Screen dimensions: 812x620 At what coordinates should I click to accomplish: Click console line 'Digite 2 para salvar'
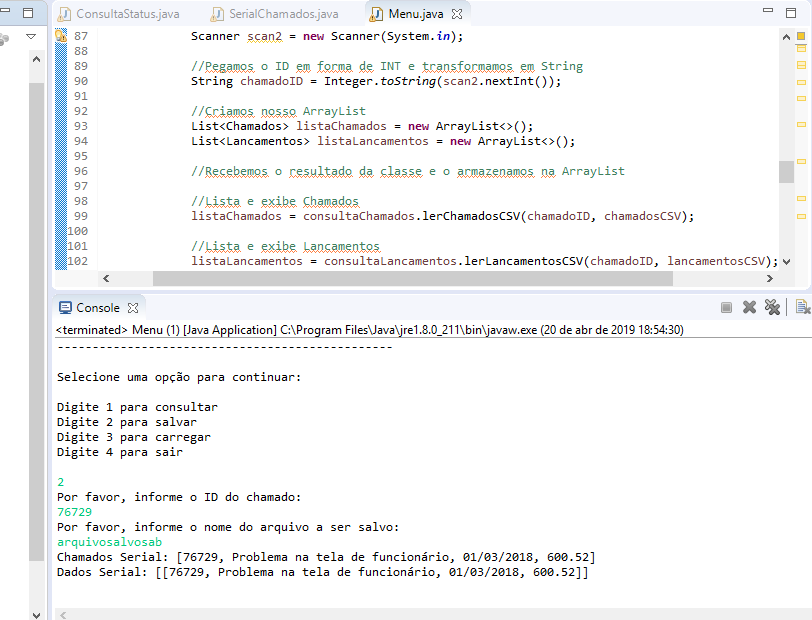pos(127,422)
